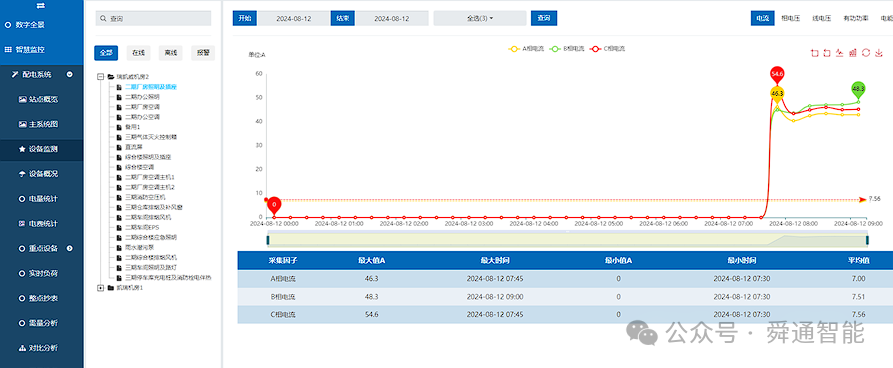Viewport: 893px width, 368px height.
Task: Switch chart to line view icon
Action: (x=839, y=53)
